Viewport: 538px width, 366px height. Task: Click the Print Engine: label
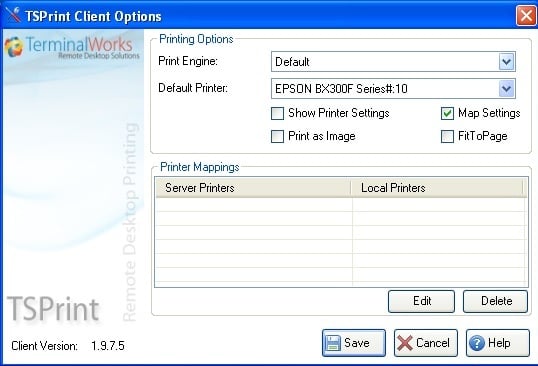coord(188,61)
